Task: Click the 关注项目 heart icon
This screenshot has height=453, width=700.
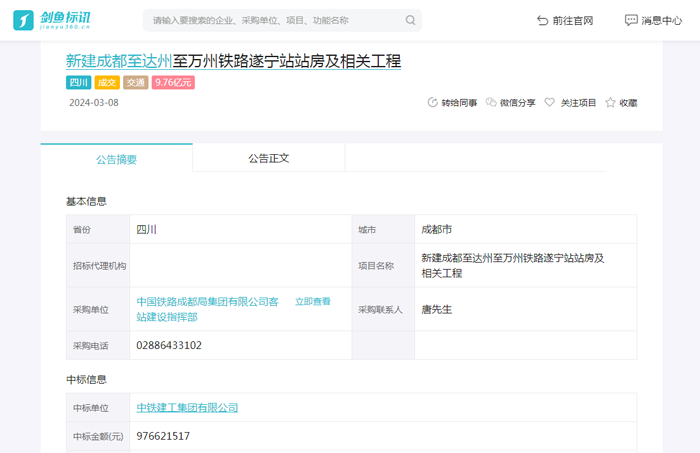Action: click(x=549, y=102)
